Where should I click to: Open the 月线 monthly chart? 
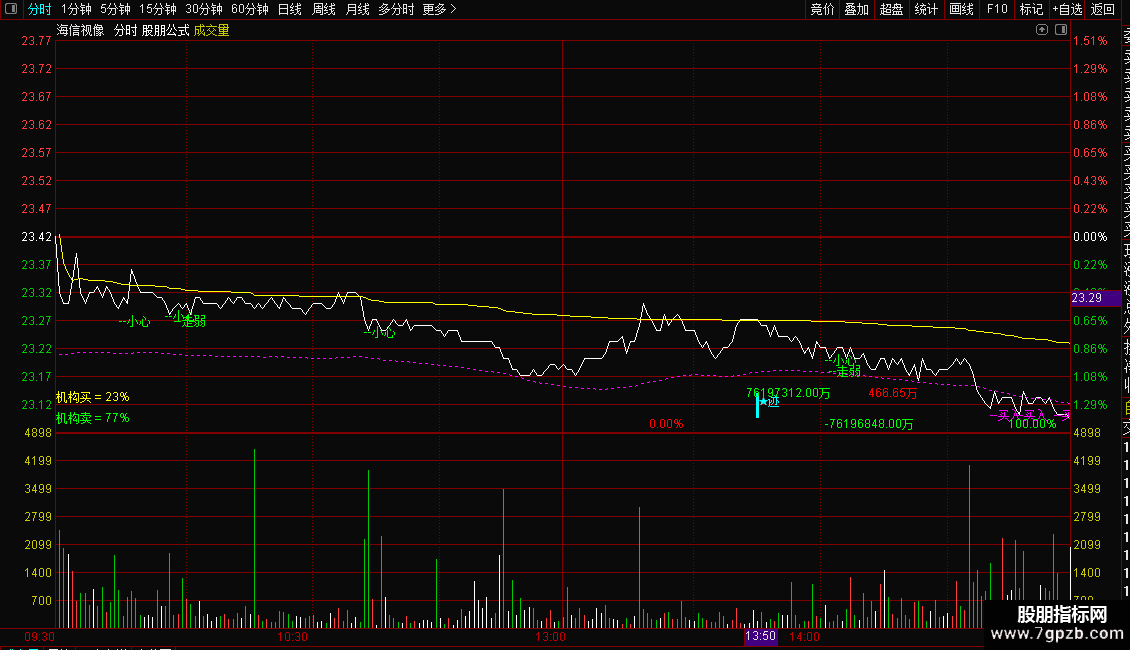tap(357, 9)
